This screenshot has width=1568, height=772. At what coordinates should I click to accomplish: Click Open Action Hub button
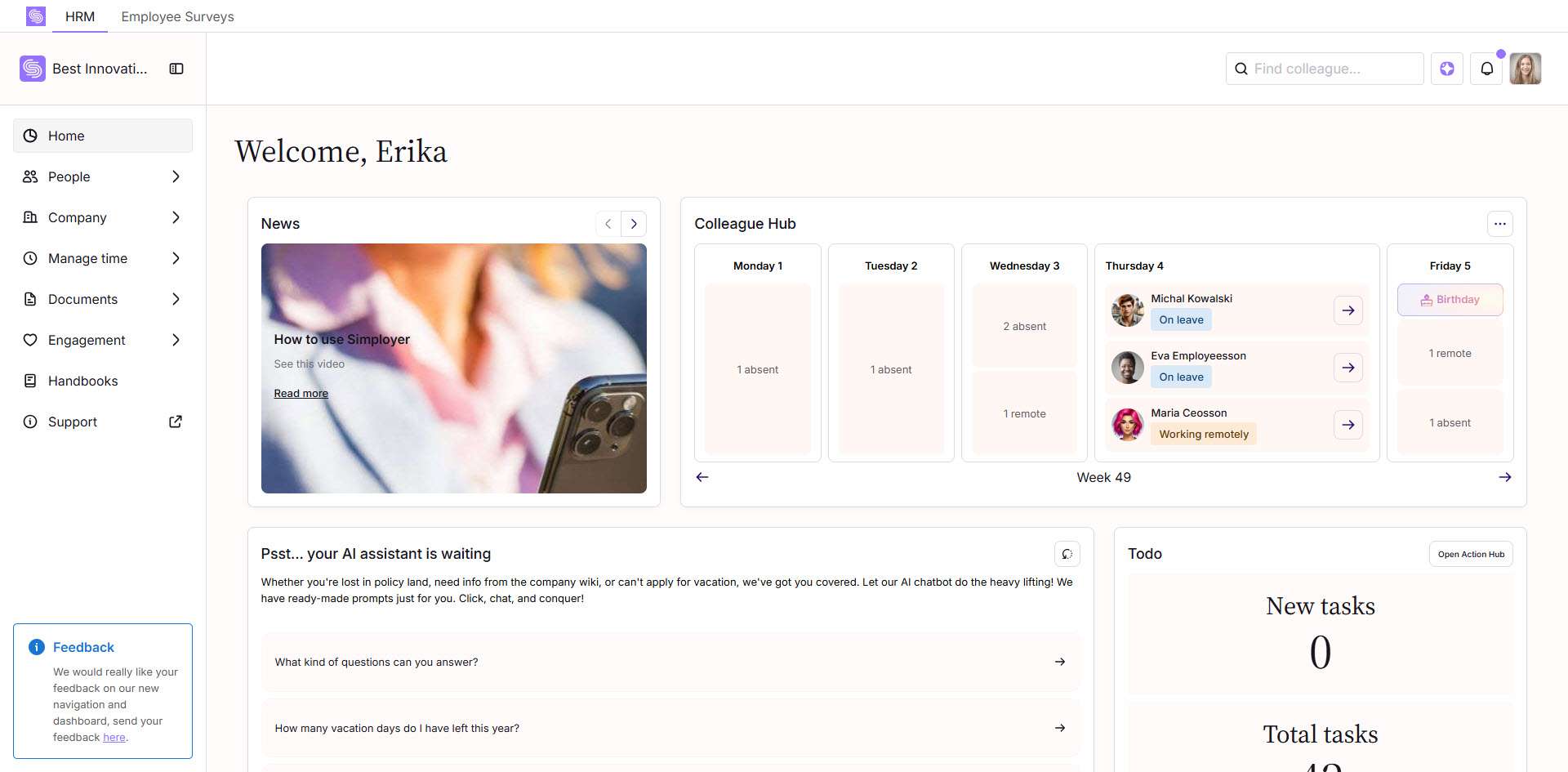[x=1470, y=554]
